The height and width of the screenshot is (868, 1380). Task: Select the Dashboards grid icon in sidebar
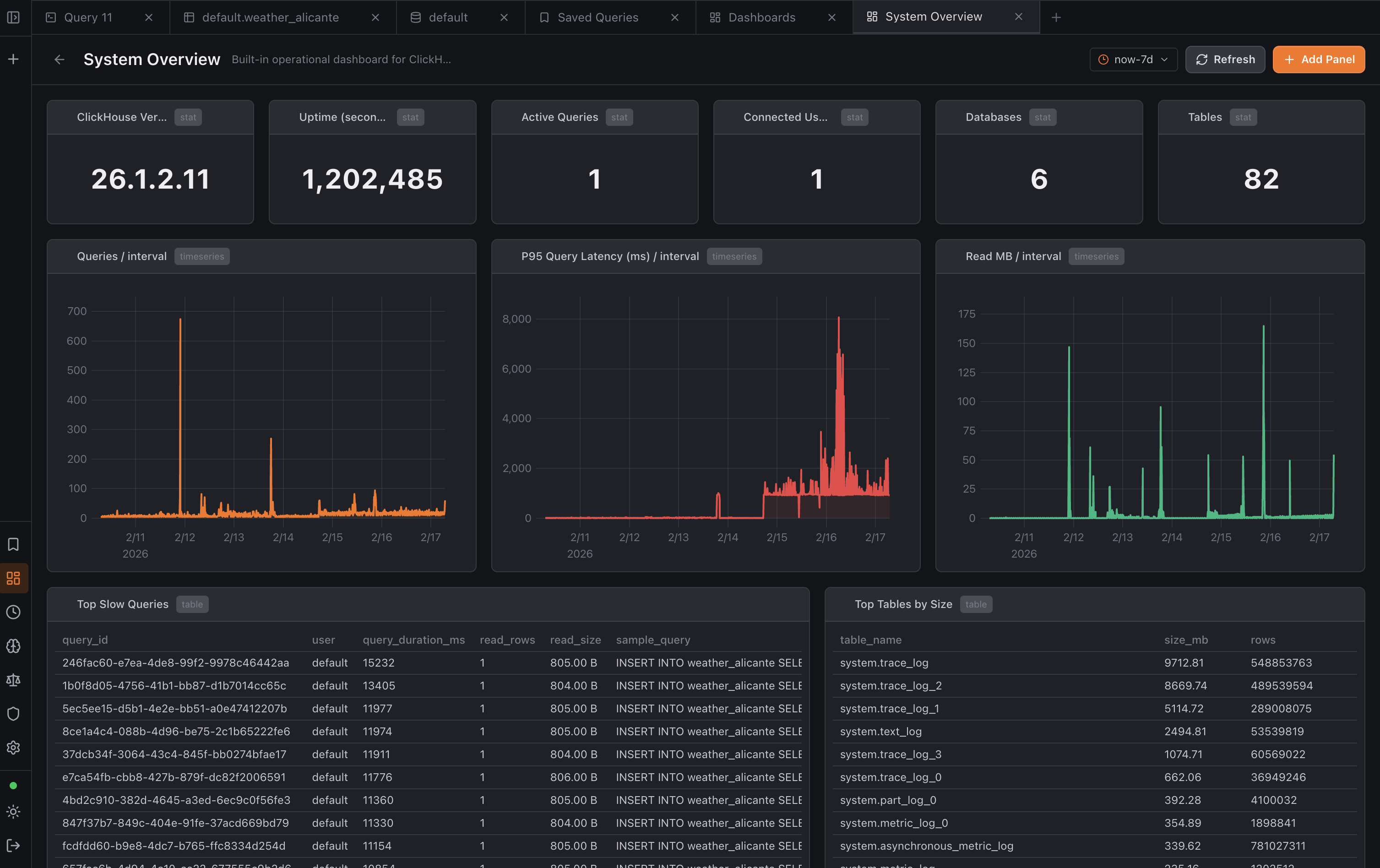coord(14,578)
